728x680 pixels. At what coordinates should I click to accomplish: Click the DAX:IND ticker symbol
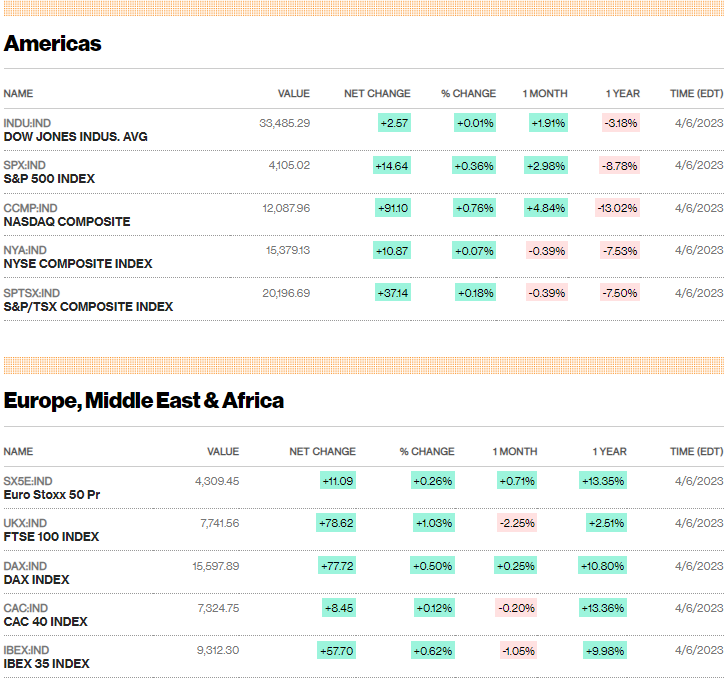point(25,566)
